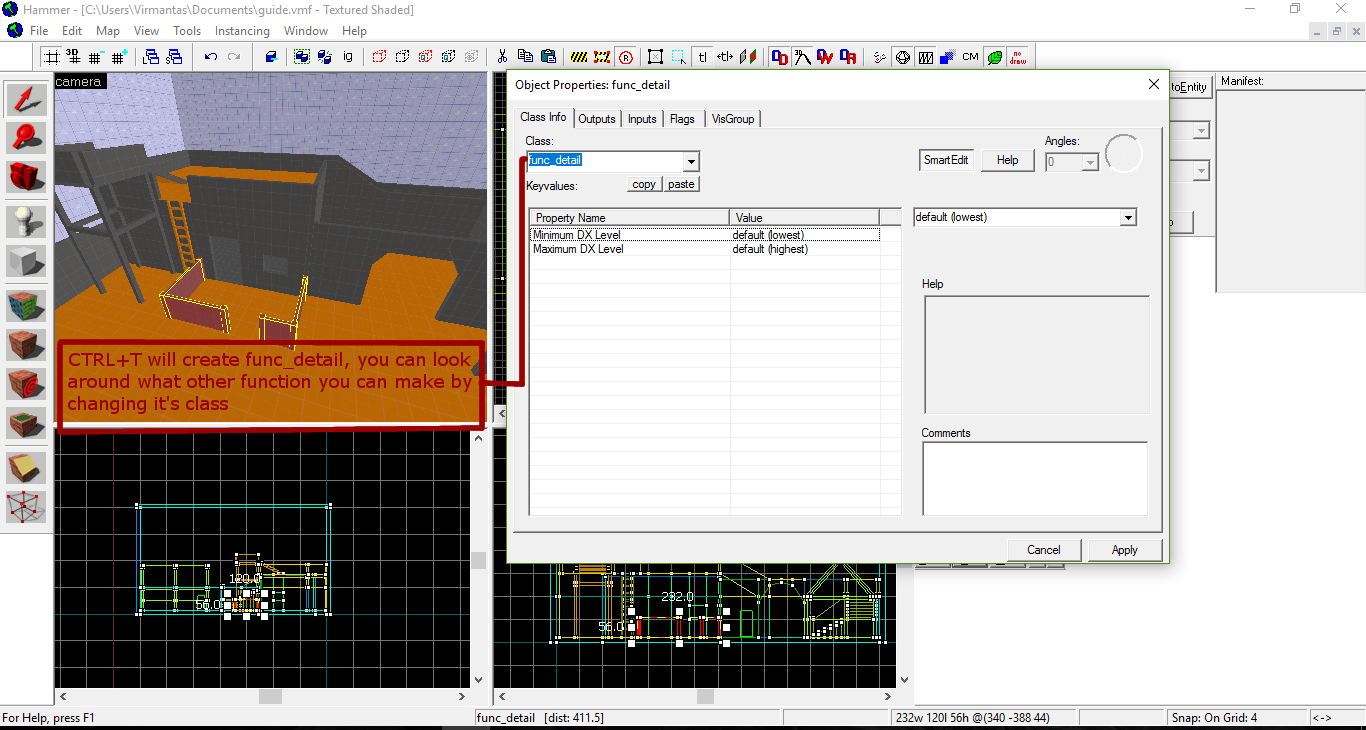Toggle Radius Culling 'R' button
The height and width of the screenshot is (730, 1366).
point(626,57)
